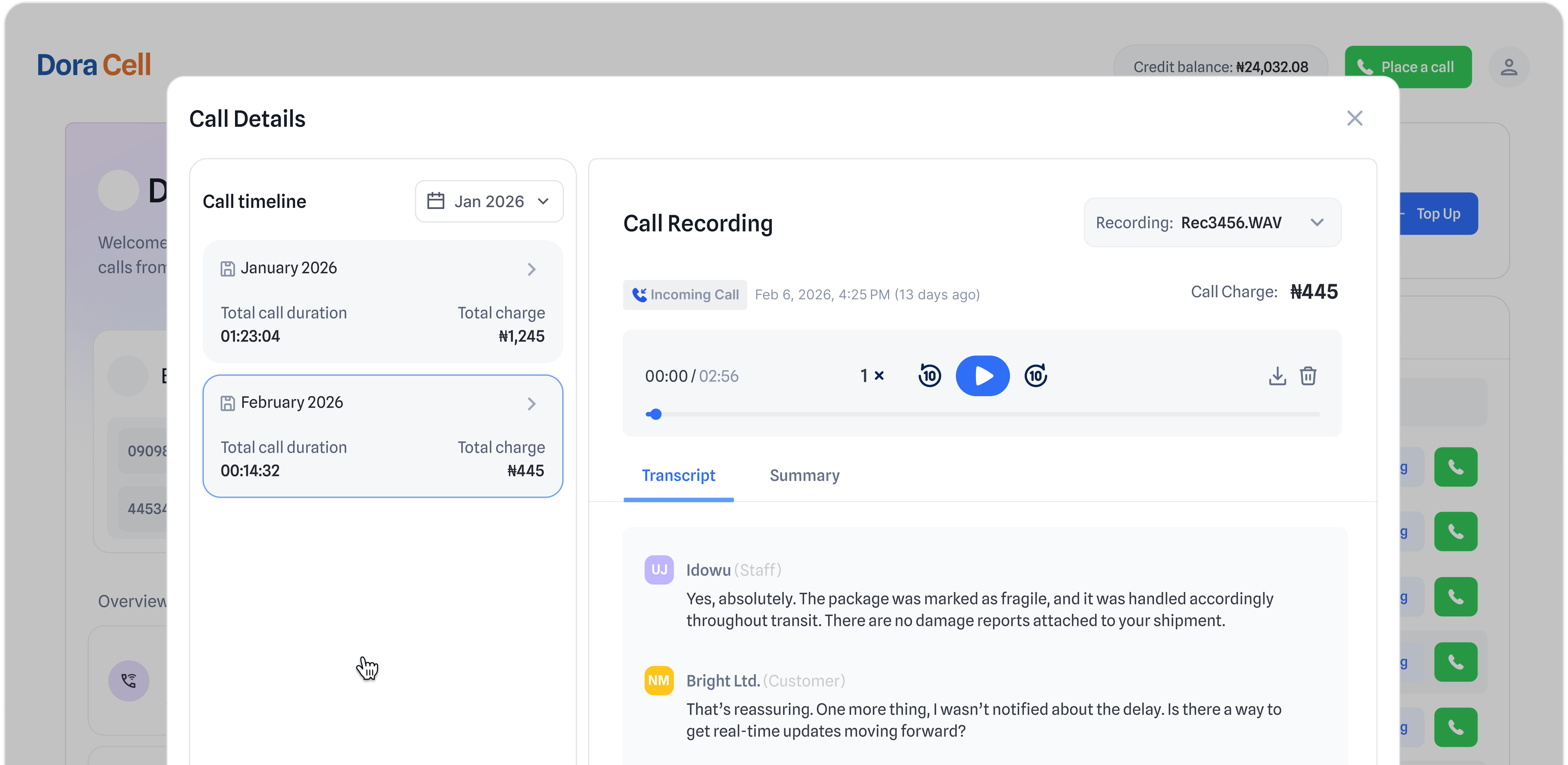The height and width of the screenshot is (765, 1568).
Task: Play the call recording
Action: [982, 376]
